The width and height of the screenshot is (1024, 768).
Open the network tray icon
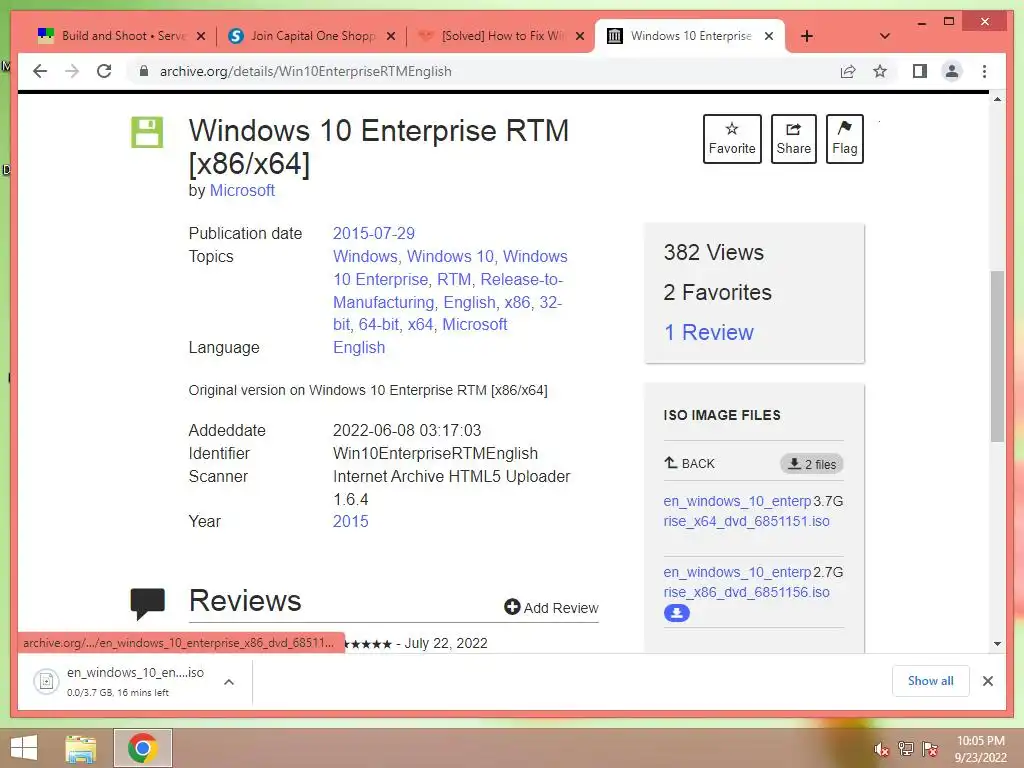pyautogui.click(x=905, y=749)
